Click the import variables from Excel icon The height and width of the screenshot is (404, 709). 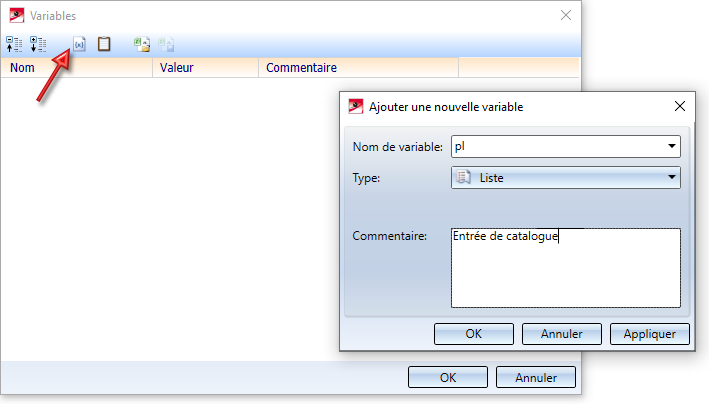point(142,44)
